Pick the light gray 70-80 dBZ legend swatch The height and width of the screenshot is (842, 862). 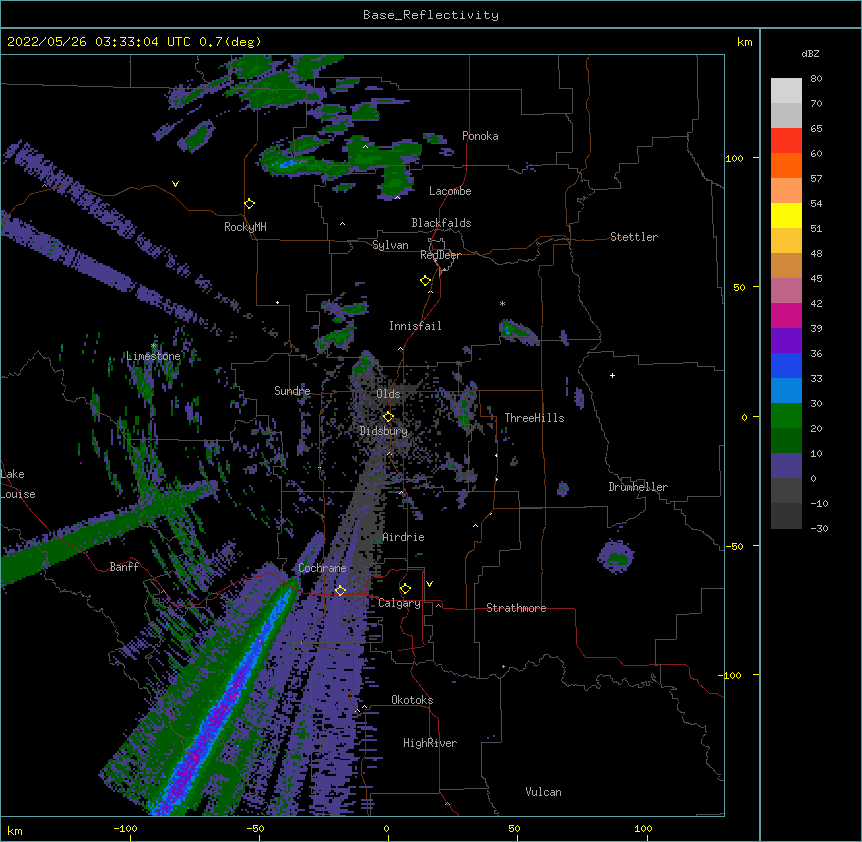pos(786,90)
